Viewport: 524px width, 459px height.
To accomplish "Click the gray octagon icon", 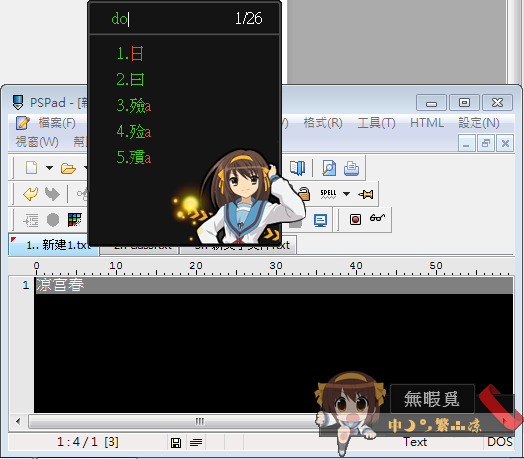I will (53, 220).
